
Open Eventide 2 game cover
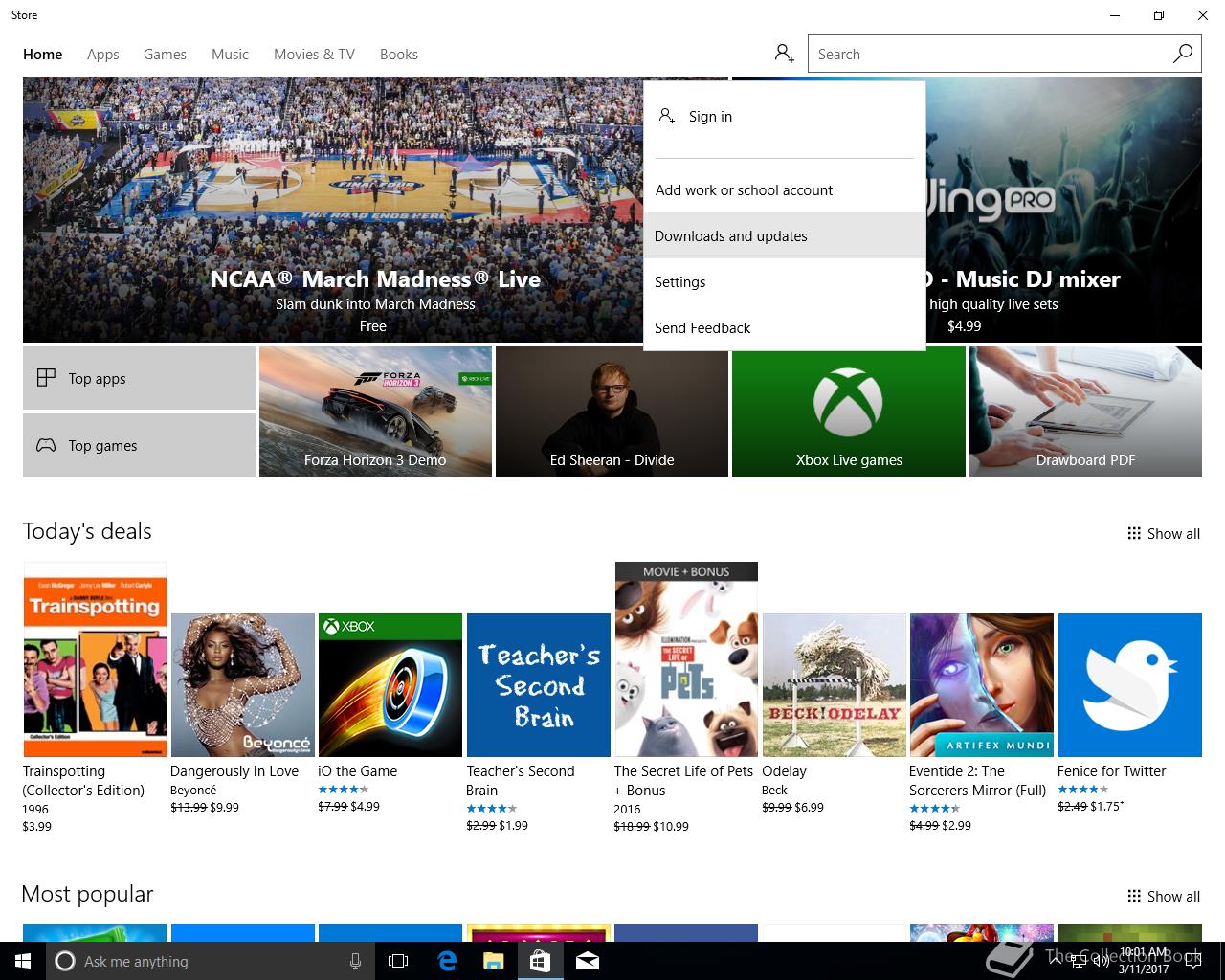(982, 685)
